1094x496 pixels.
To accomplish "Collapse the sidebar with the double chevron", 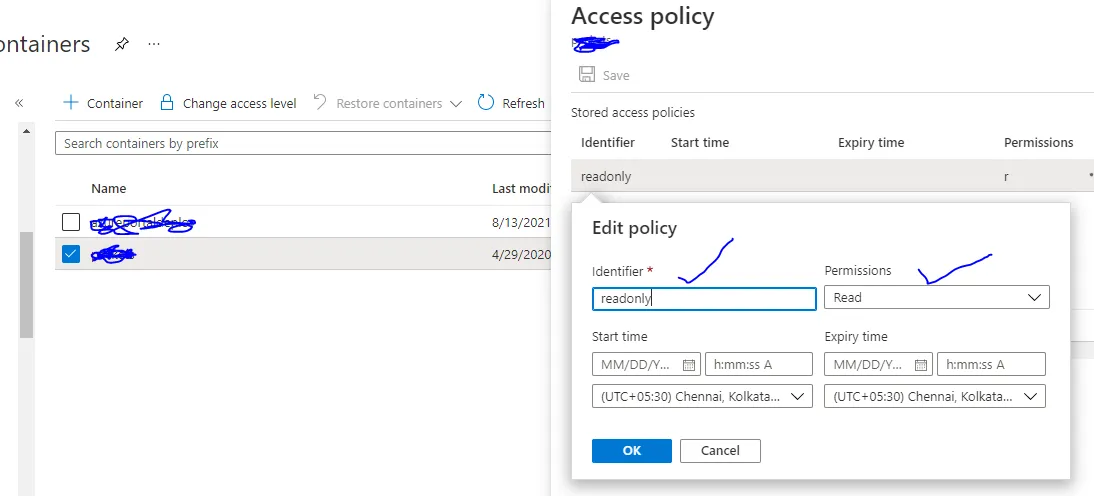I will pyautogui.click(x=19, y=103).
